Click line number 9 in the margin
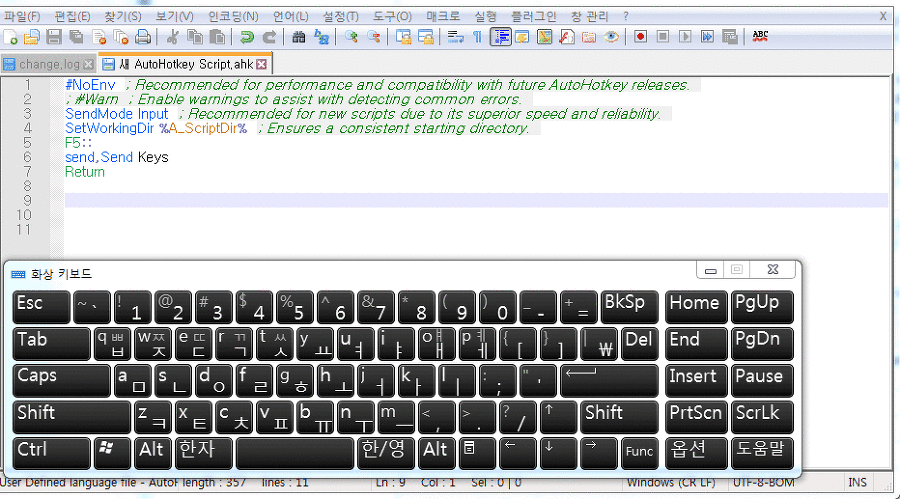This screenshot has width=900, height=499. (x=27, y=200)
